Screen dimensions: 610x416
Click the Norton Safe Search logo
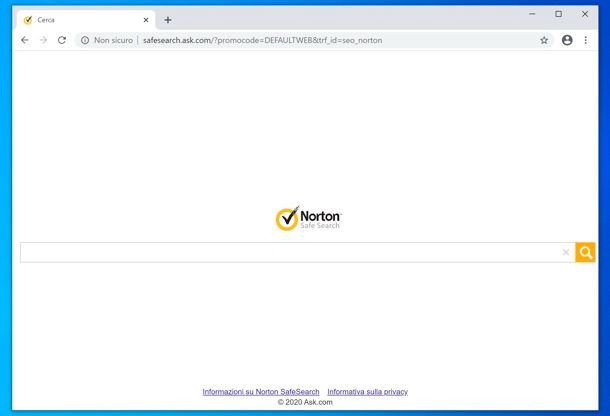coord(308,219)
